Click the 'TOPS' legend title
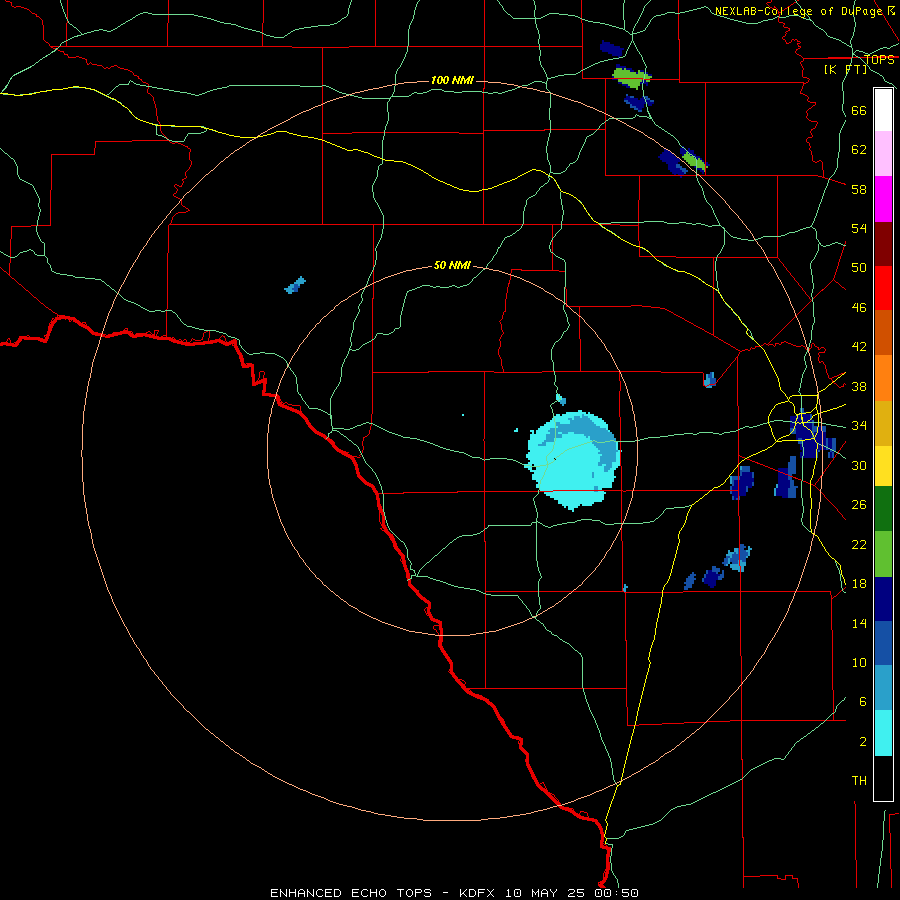 point(879,60)
